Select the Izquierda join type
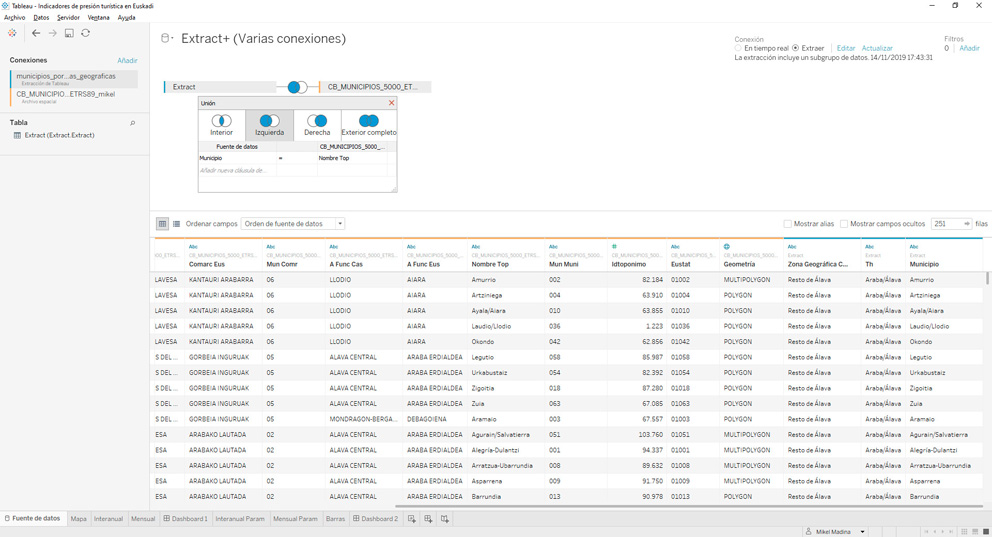 click(x=270, y=125)
